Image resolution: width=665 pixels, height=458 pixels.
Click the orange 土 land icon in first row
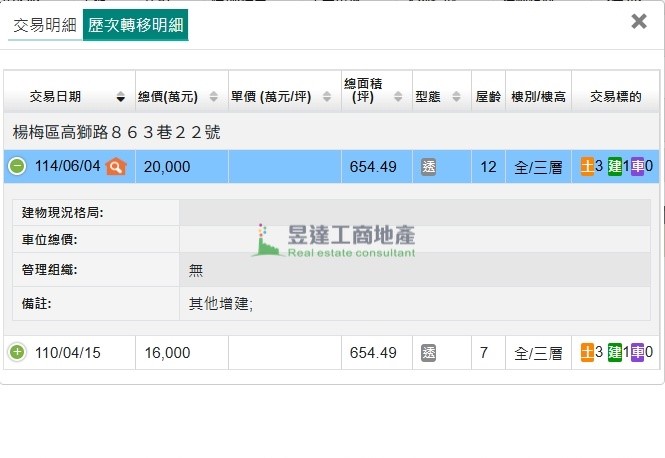point(587,166)
